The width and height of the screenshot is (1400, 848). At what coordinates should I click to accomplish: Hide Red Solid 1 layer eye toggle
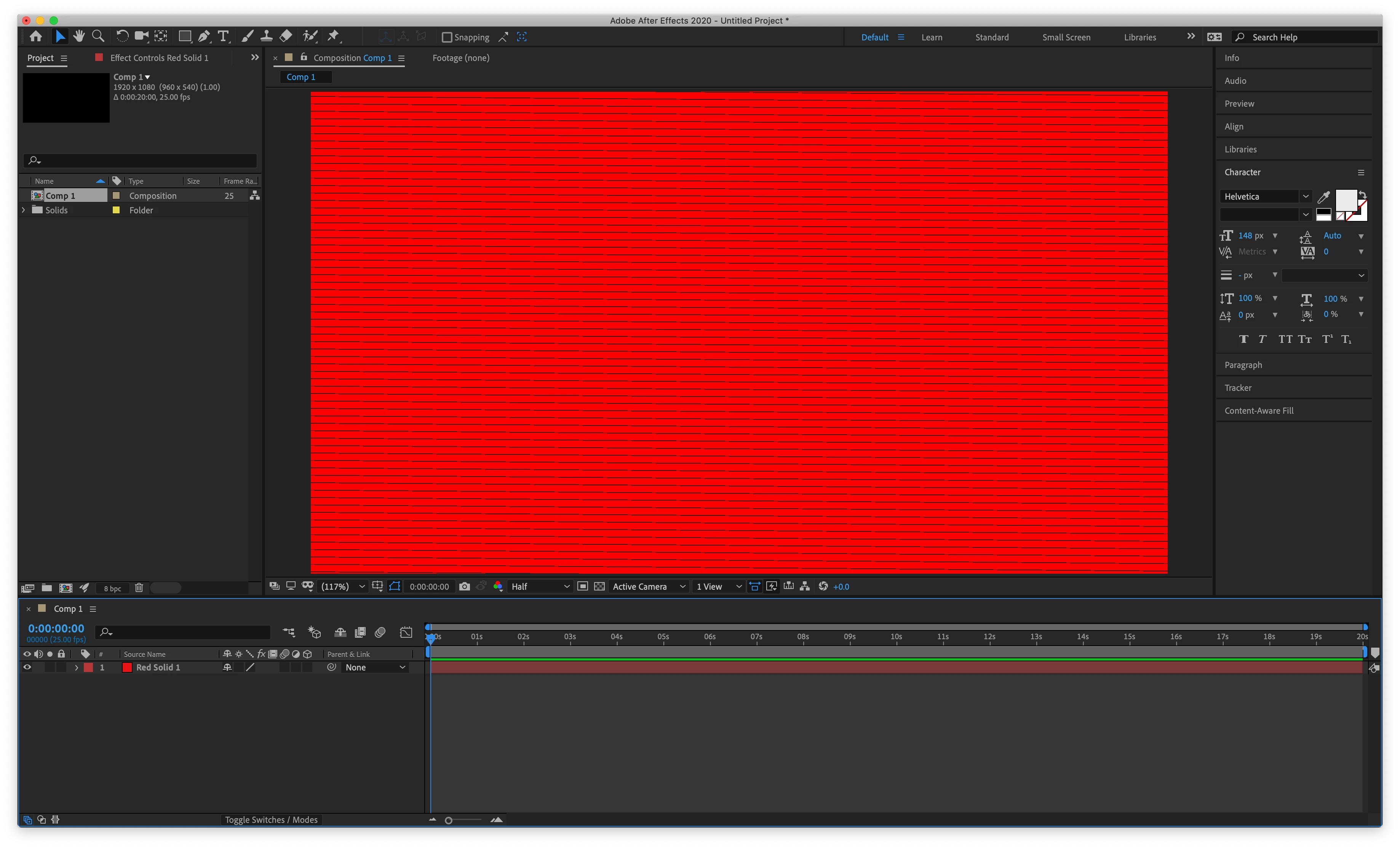(x=27, y=667)
